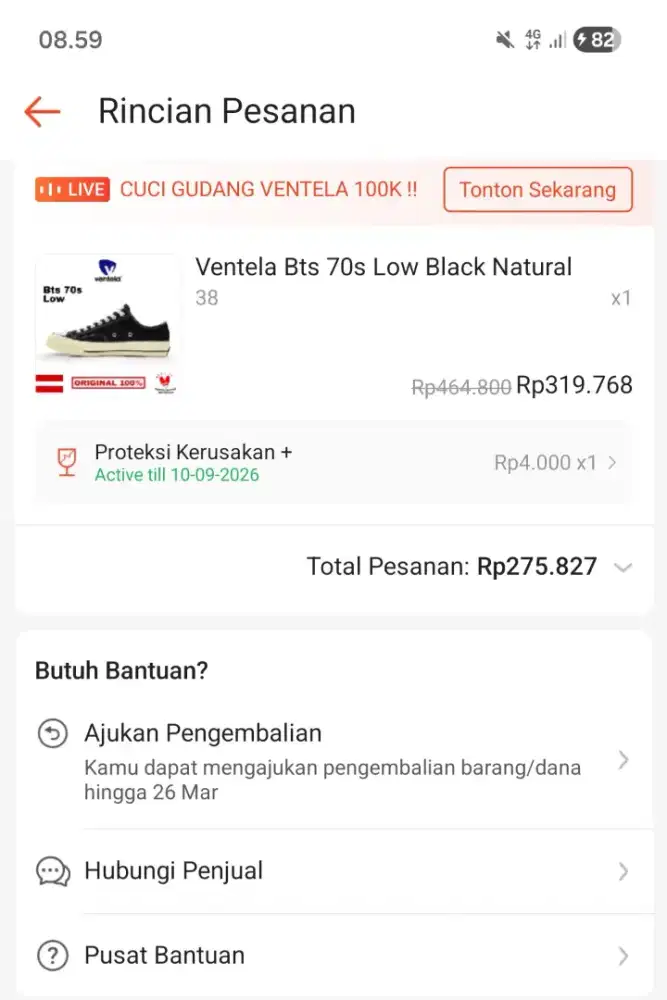Open Ajukan Pengembalian to request a return
This screenshot has height=1000, width=667.
coord(203,732)
